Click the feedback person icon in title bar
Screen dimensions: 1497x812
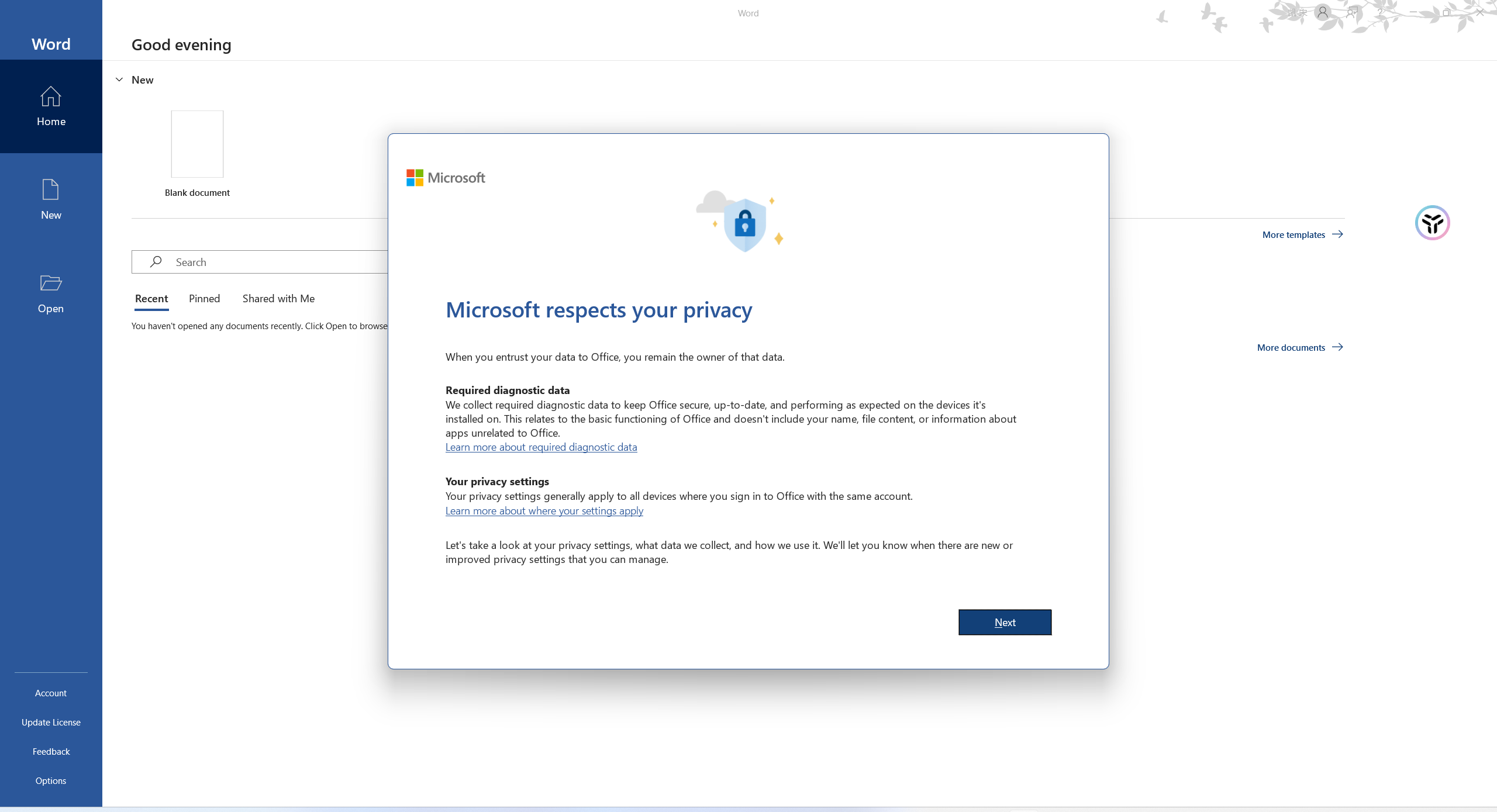1351,12
